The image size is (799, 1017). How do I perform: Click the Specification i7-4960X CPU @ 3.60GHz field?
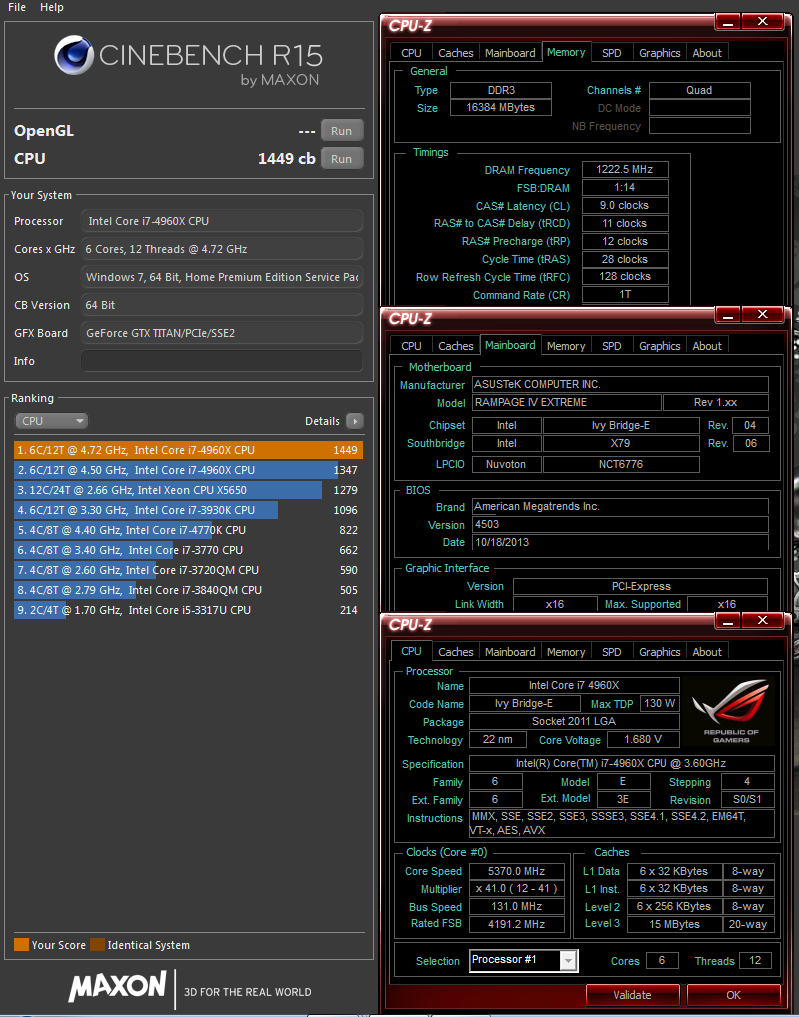(x=621, y=763)
